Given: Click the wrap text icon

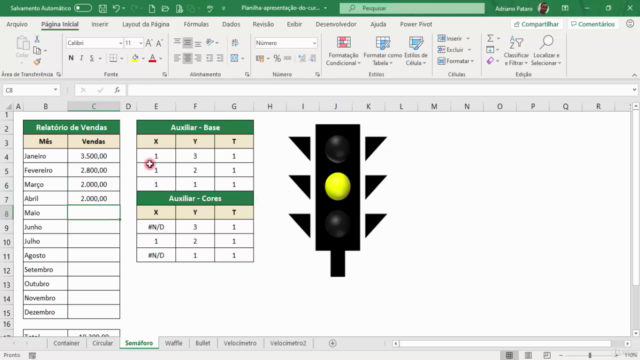Looking at the screenshot, I should (235, 42).
